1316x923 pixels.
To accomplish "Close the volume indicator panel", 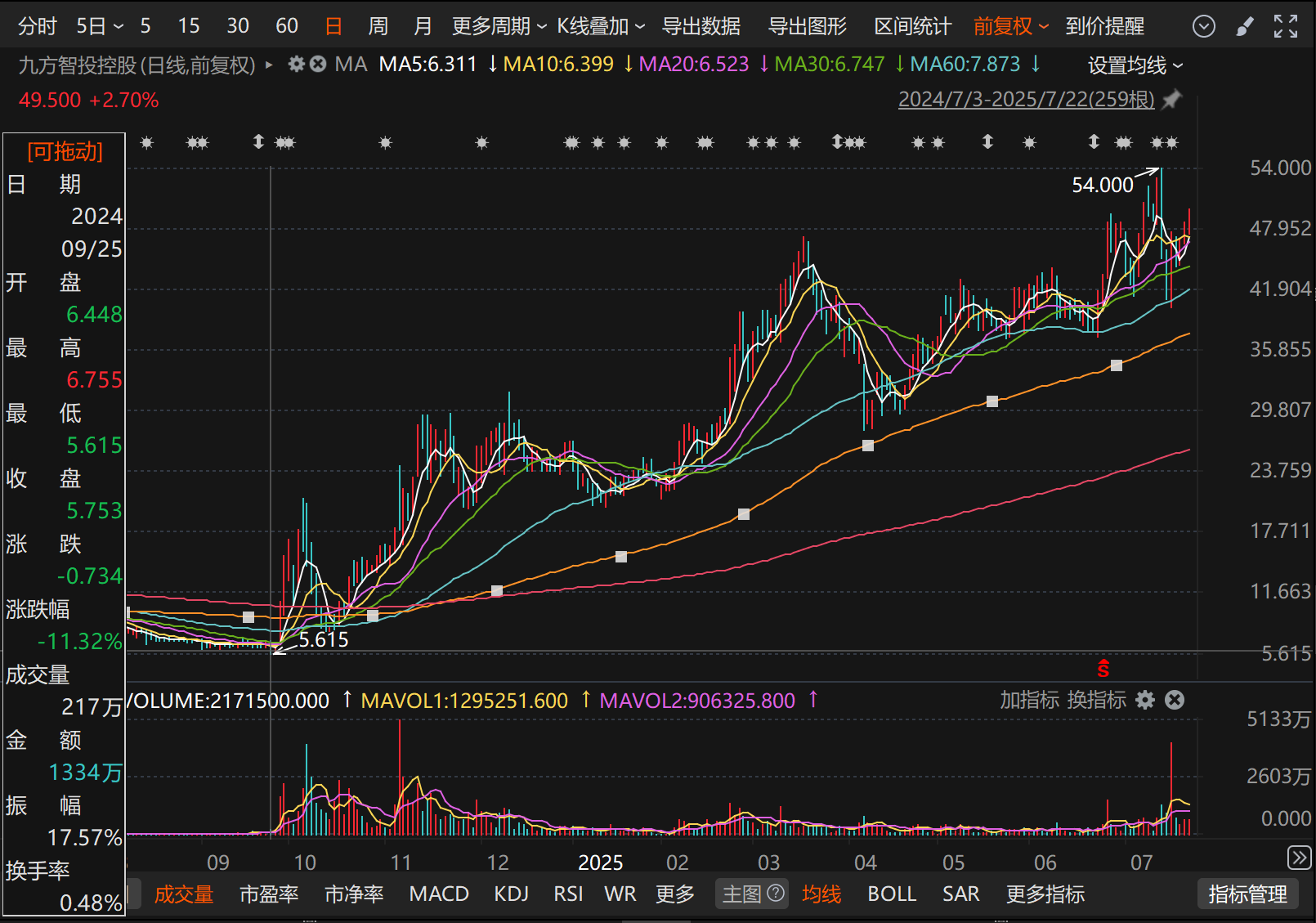I will 1175,700.
